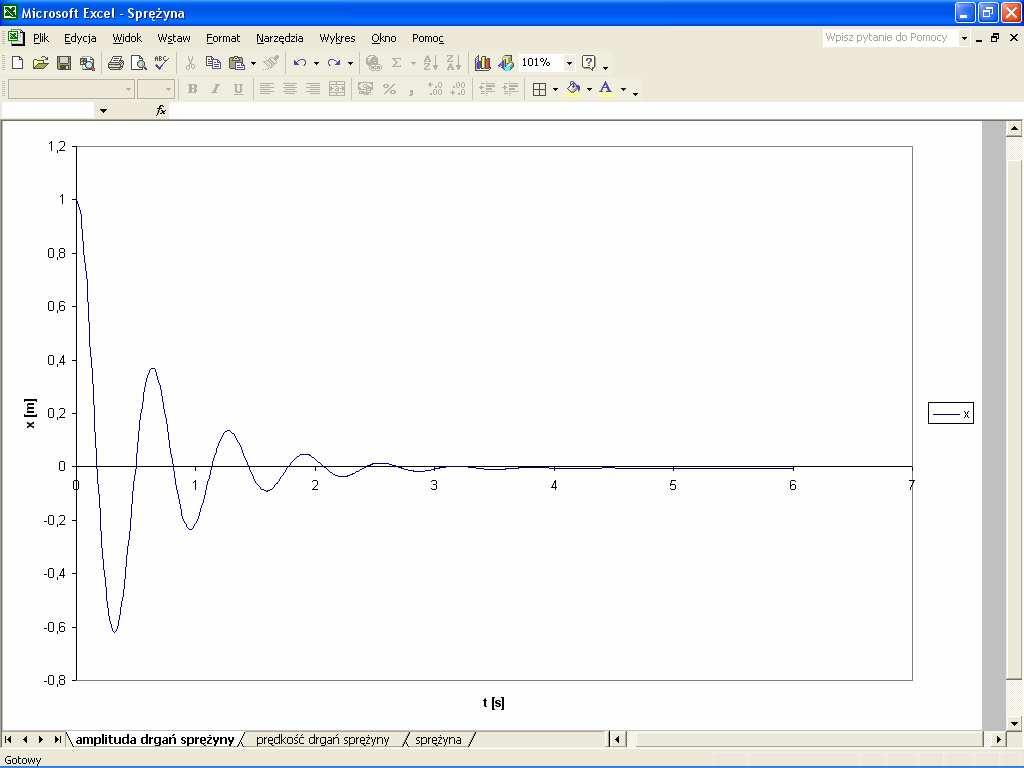
Task: Click the Help question mark icon
Action: click(588, 63)
